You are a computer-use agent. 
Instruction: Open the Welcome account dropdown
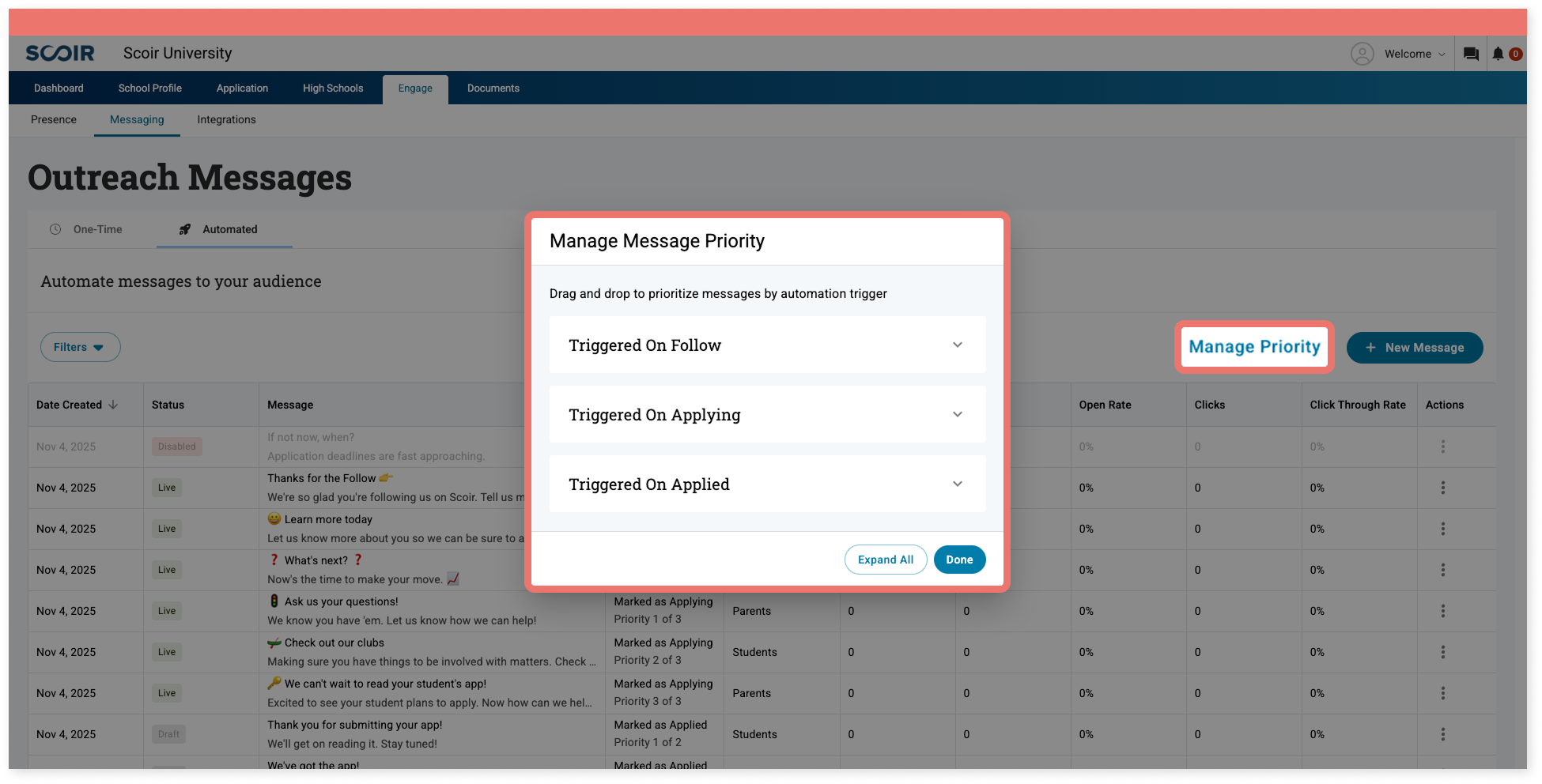(1415, 53)
